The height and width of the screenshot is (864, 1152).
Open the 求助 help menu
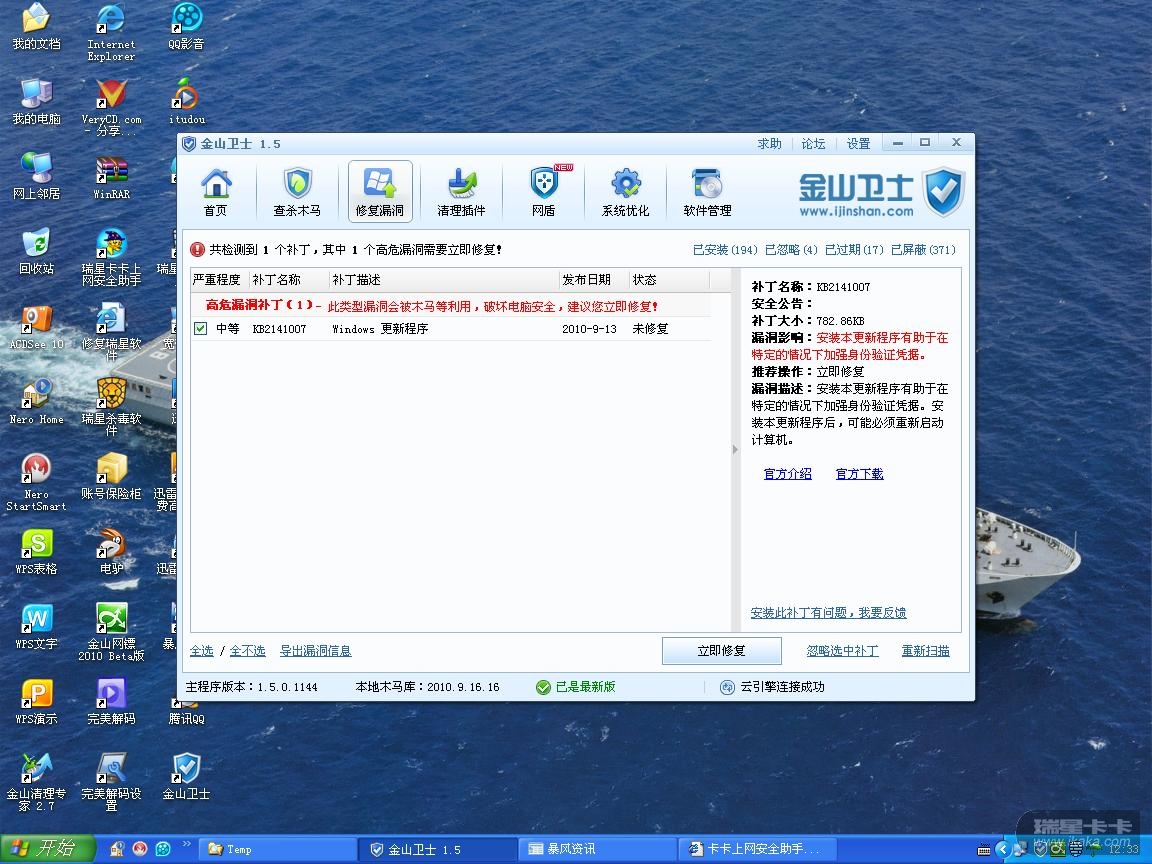pos(769,143)
